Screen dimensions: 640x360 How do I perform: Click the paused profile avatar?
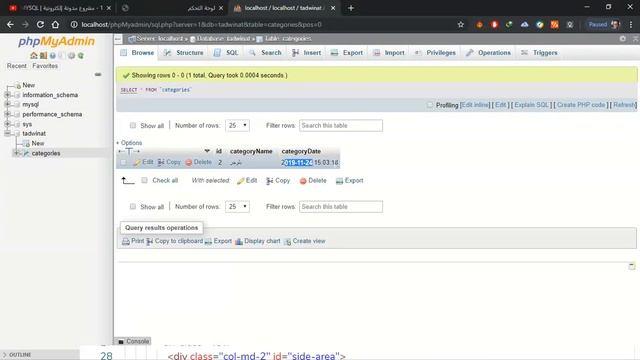click(x=615, y=24)
